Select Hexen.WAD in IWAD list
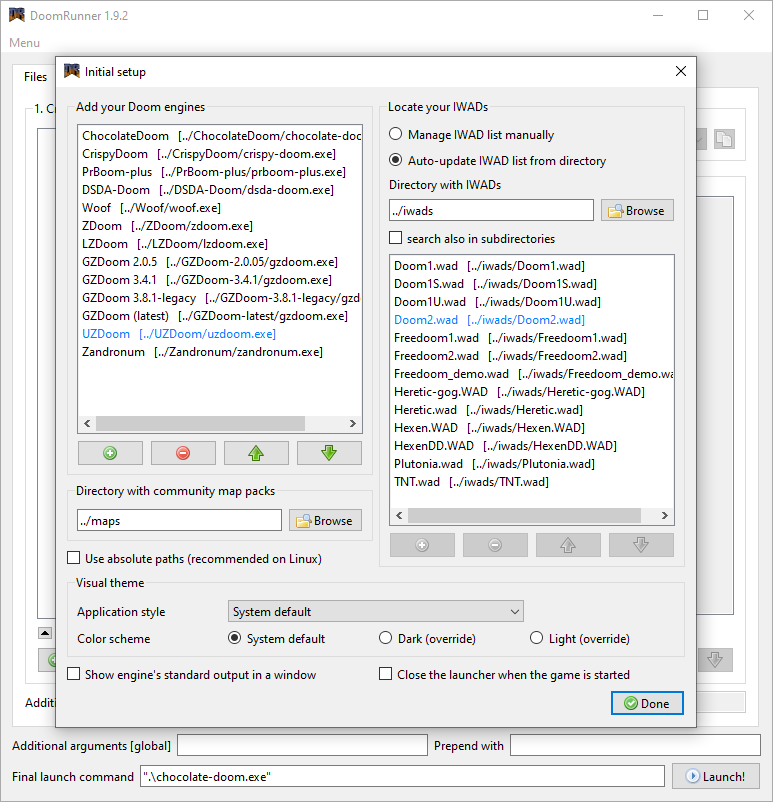Viewport: 773px width, 802px height. click(532, 428)
